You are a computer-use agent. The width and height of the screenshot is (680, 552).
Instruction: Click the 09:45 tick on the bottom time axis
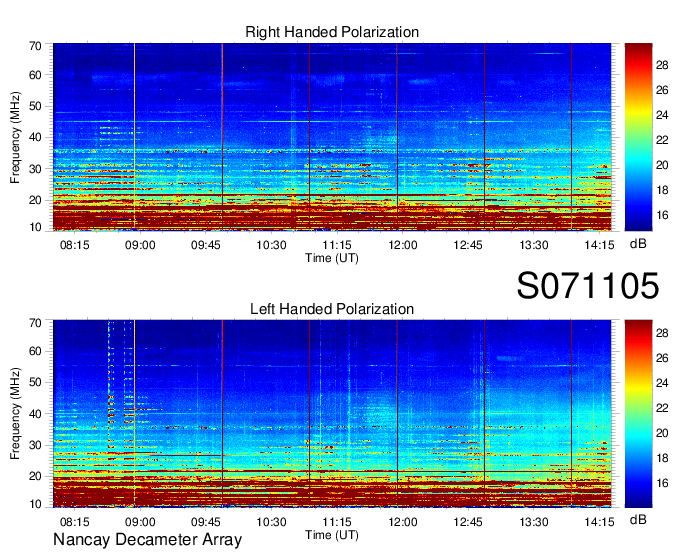(206, 522)
